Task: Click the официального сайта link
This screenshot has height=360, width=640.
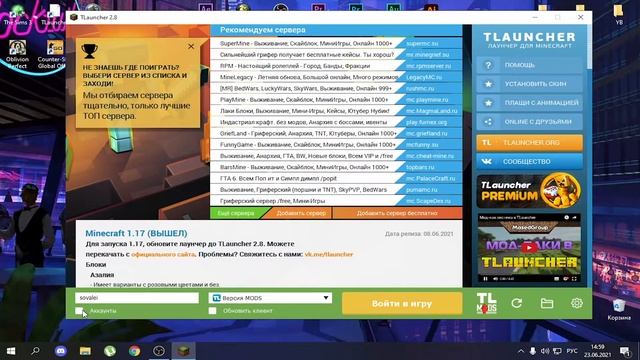Action: coord(163,254)
